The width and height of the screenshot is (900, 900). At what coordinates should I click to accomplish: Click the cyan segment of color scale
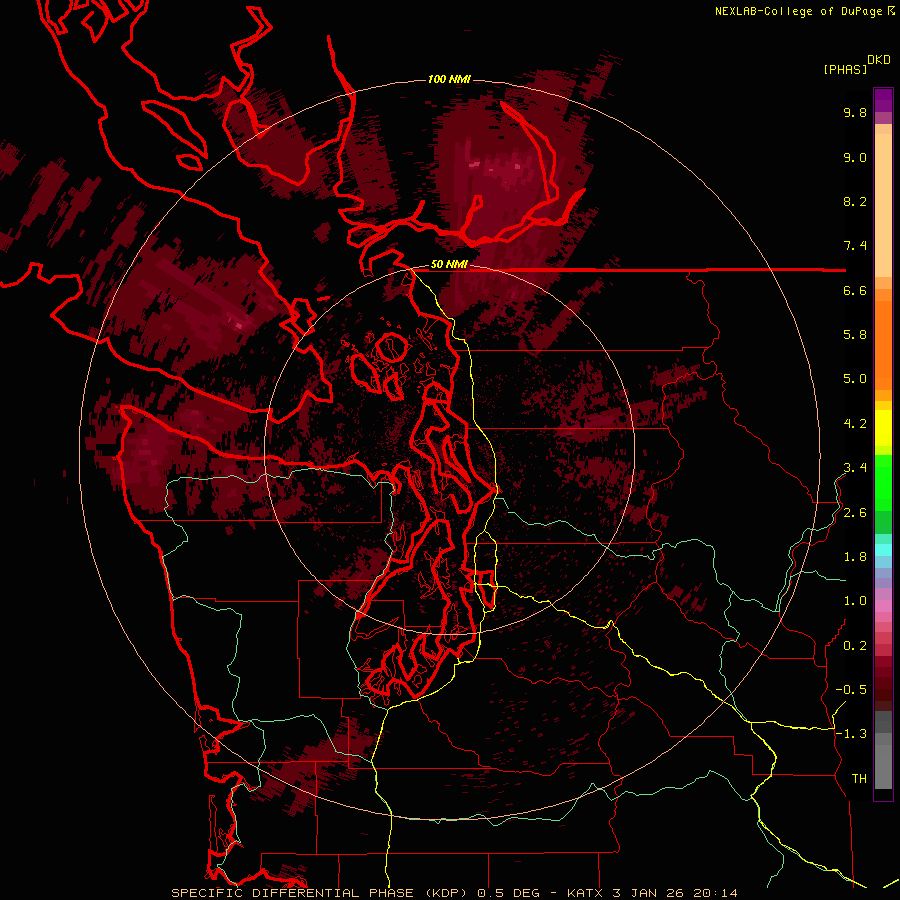coord(883,550)
